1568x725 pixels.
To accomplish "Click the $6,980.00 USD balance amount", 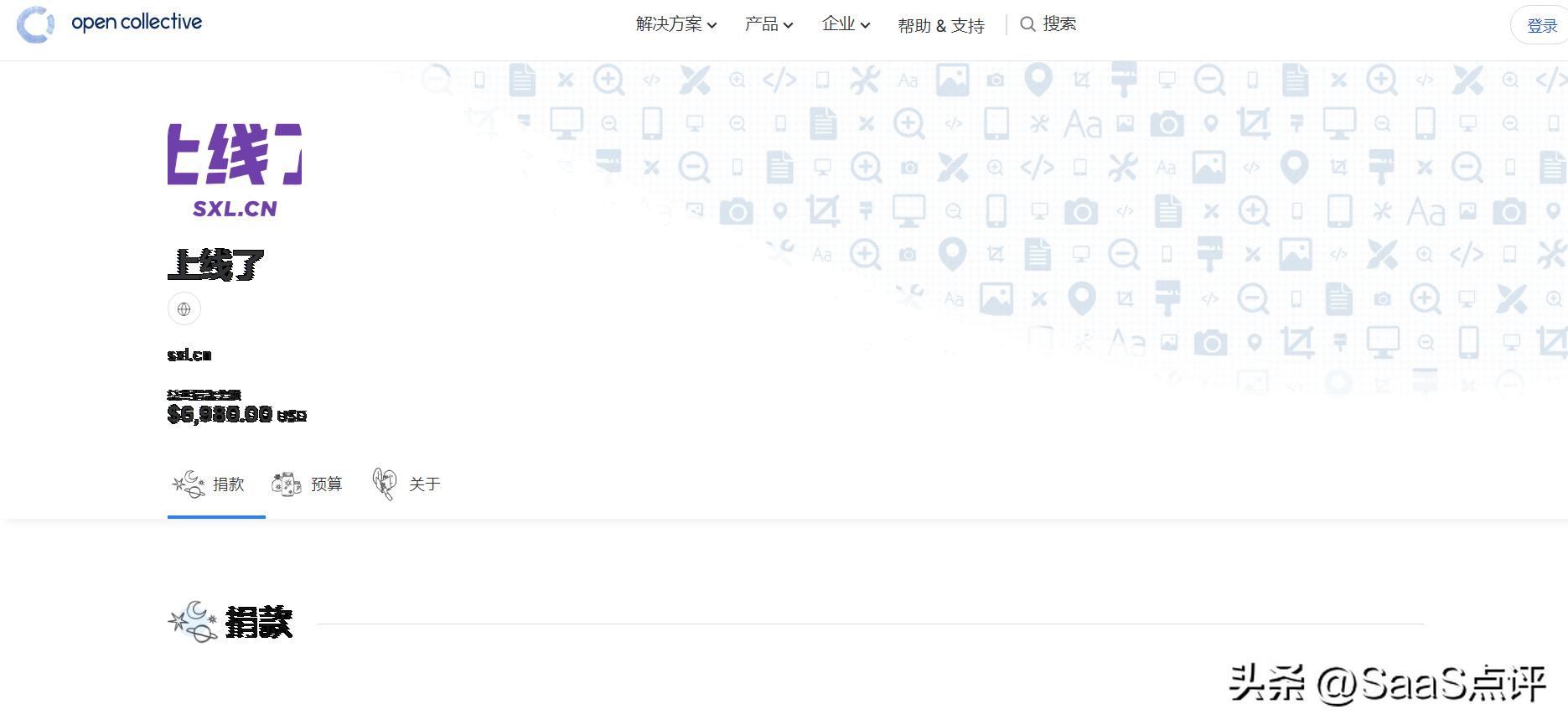I will [x=237, y=414].
